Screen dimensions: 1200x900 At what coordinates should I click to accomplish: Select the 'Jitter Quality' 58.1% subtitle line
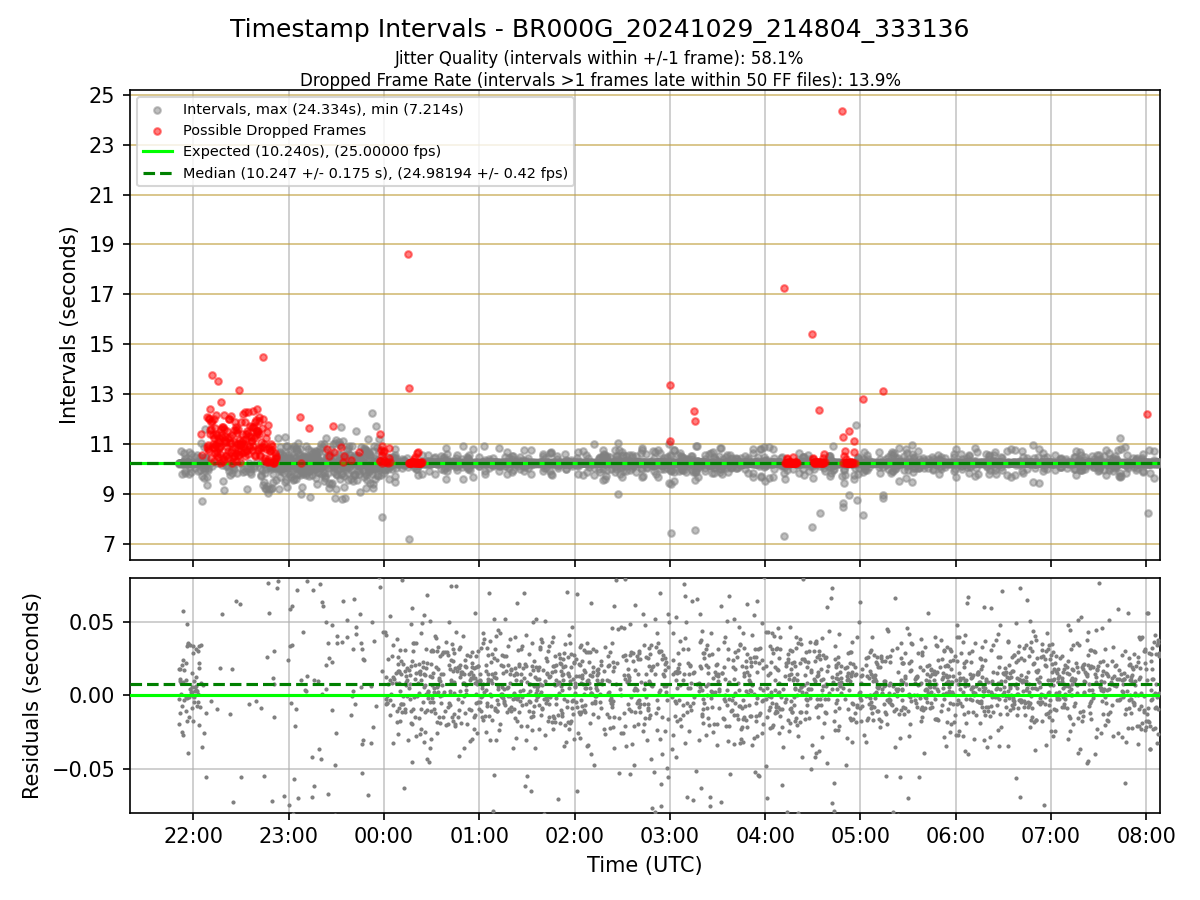599,58
